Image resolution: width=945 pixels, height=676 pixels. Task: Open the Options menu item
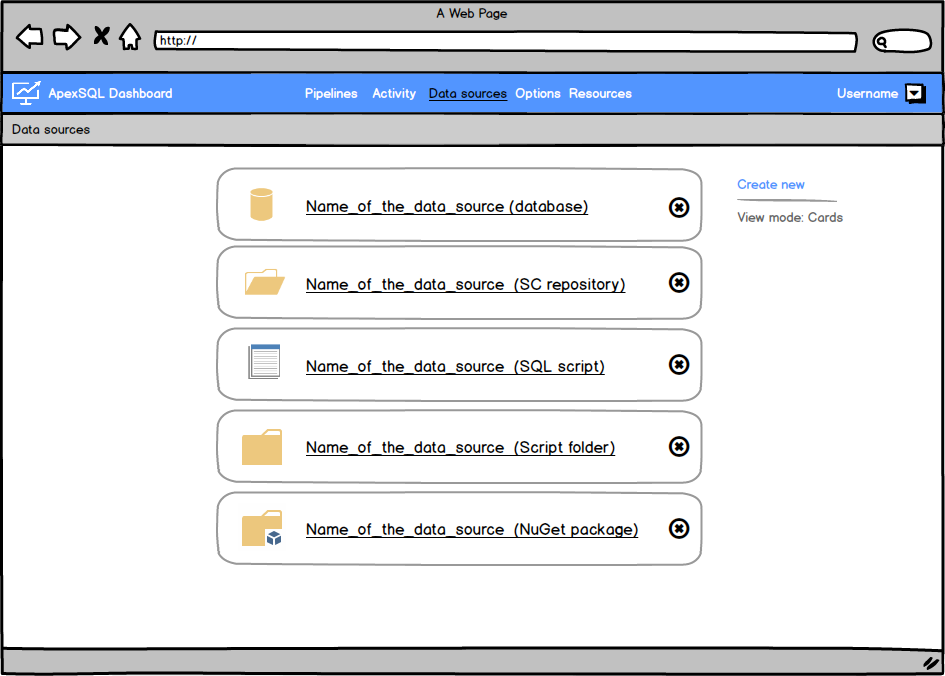pyautogui.click(x=538, y=93)
